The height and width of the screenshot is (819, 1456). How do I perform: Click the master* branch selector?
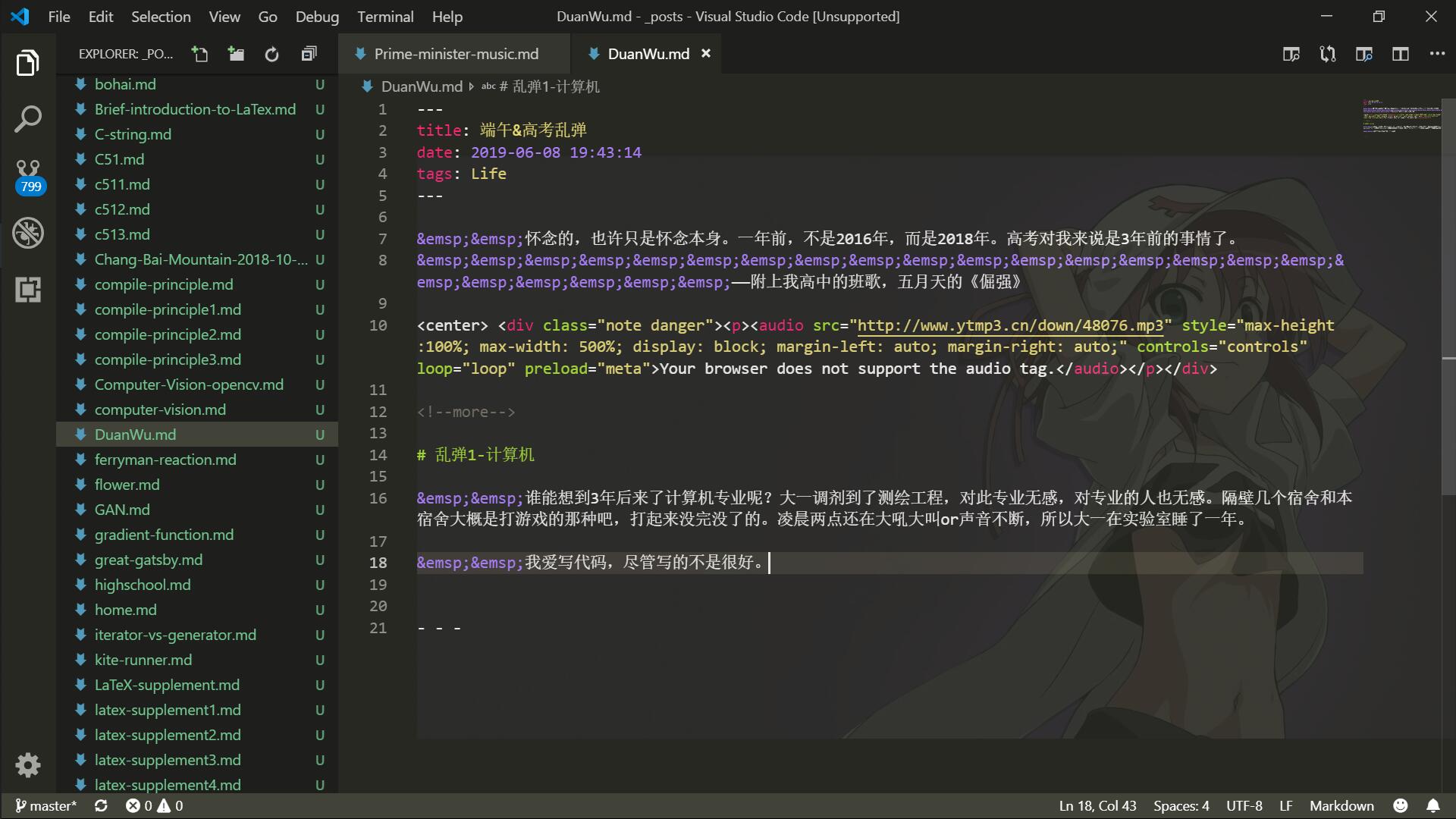pos(45,805)
